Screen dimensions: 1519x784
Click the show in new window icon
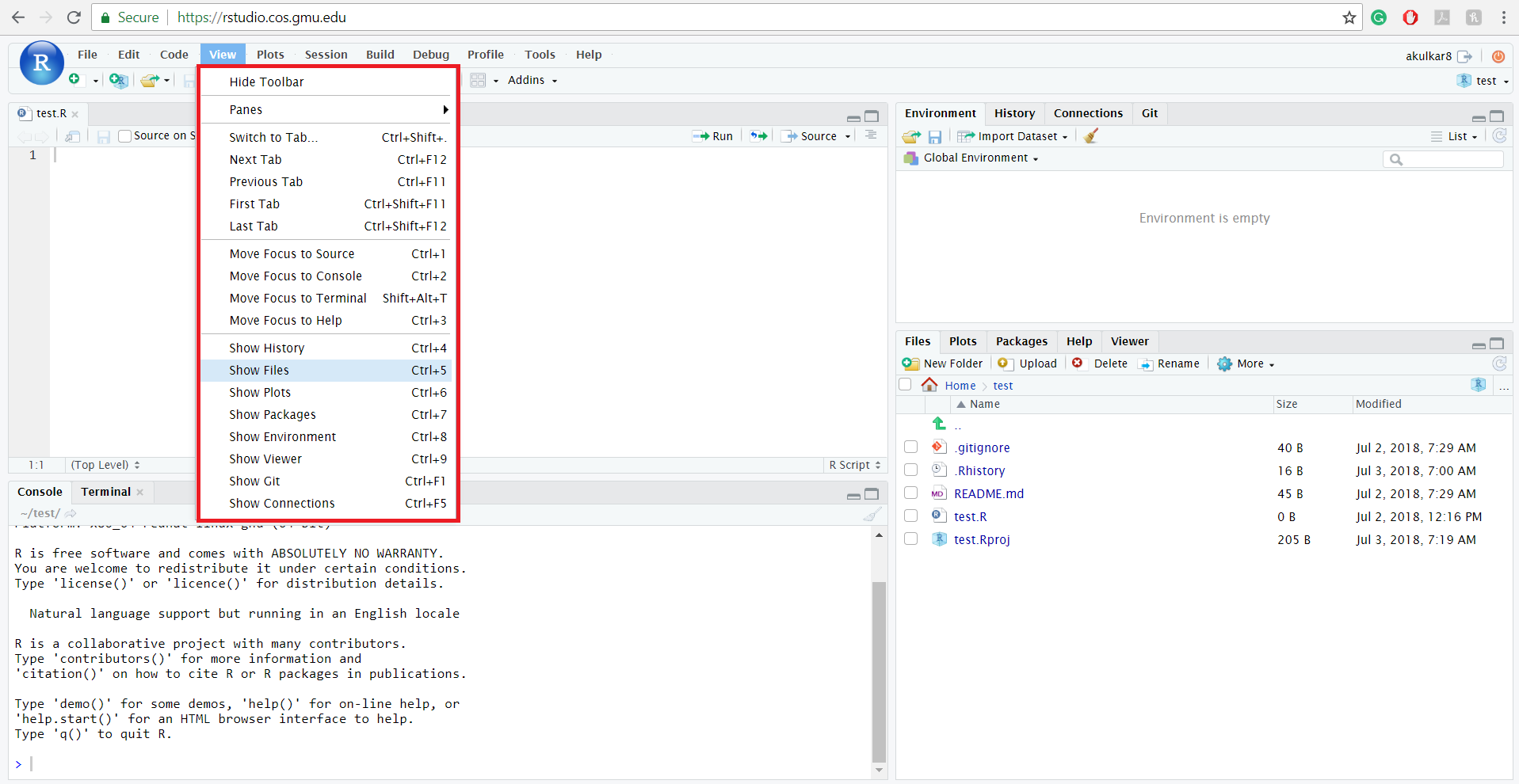tap(73, 136)
